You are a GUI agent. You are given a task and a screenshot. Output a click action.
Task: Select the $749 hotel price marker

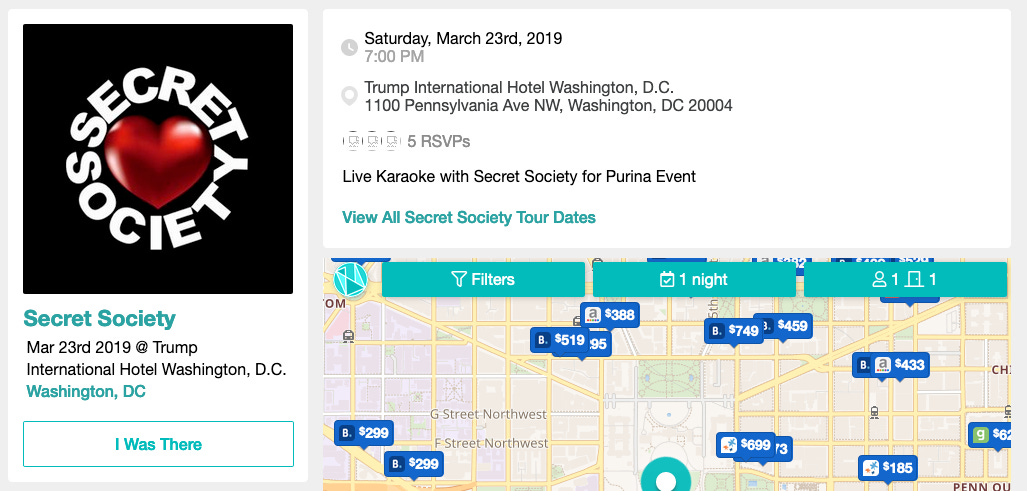pyautogui.click(x=734, y=331)
